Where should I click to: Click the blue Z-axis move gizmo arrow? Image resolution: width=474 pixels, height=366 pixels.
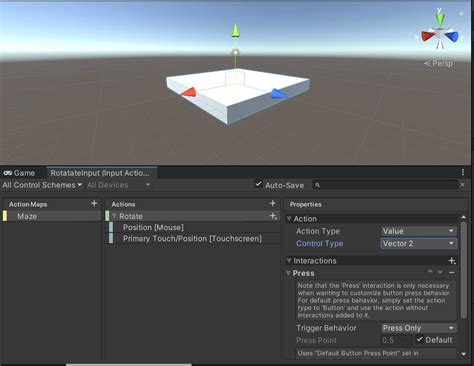pyautogui.click(x=278, y=94)
